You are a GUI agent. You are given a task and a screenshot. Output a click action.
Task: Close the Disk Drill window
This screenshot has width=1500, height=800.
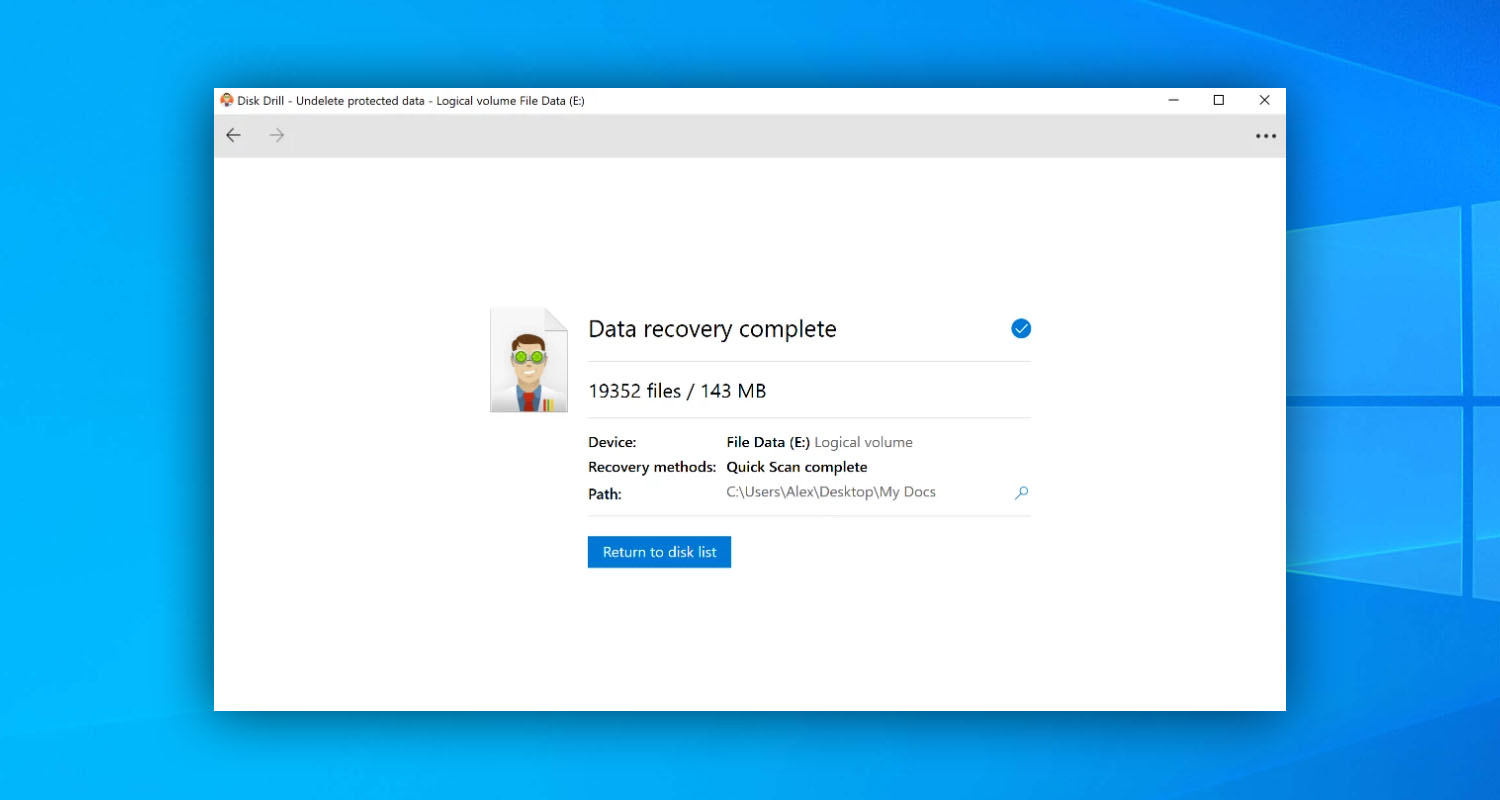point(1264,100)
